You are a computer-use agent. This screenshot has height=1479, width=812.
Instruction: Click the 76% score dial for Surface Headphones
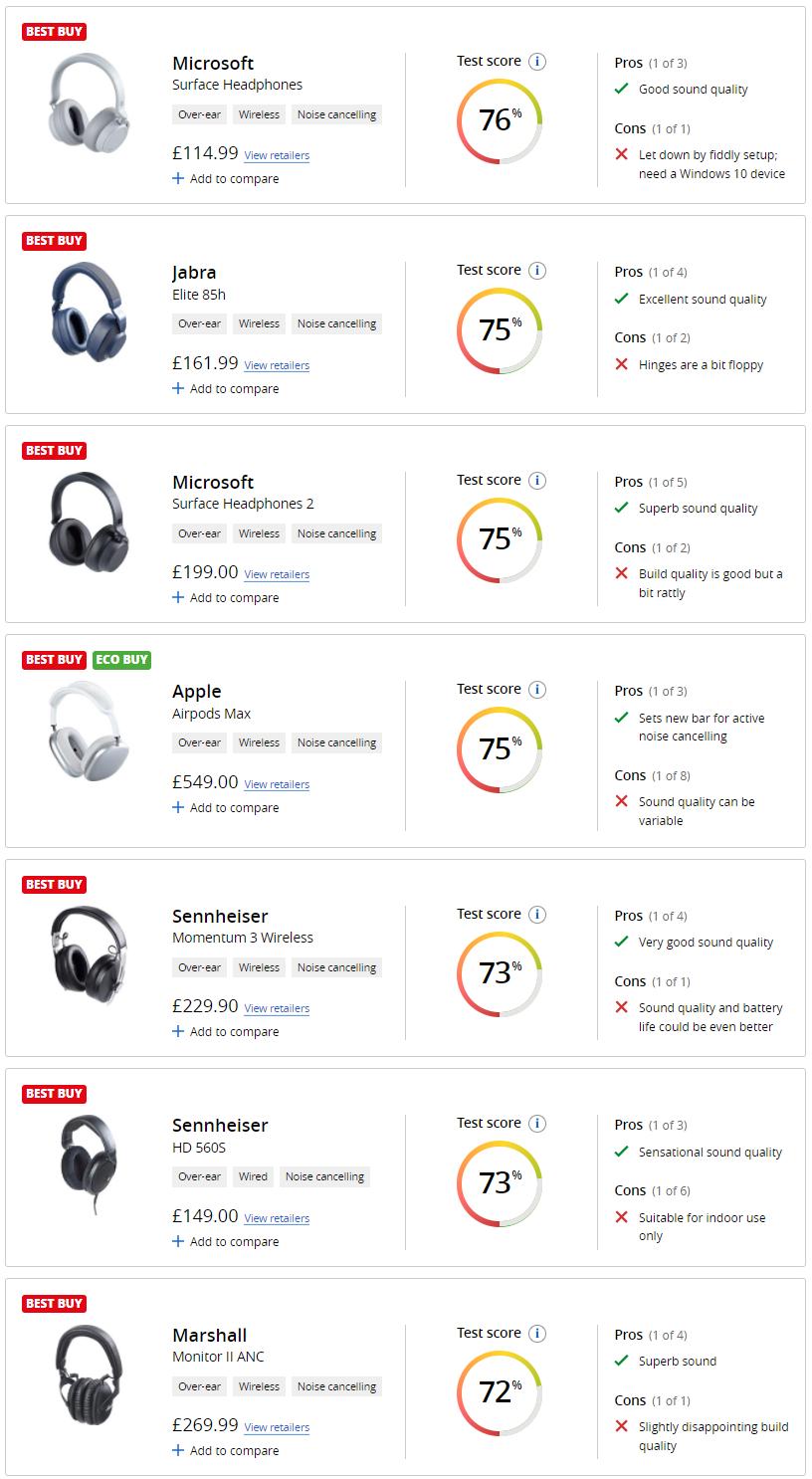click(x=500, y=120)
